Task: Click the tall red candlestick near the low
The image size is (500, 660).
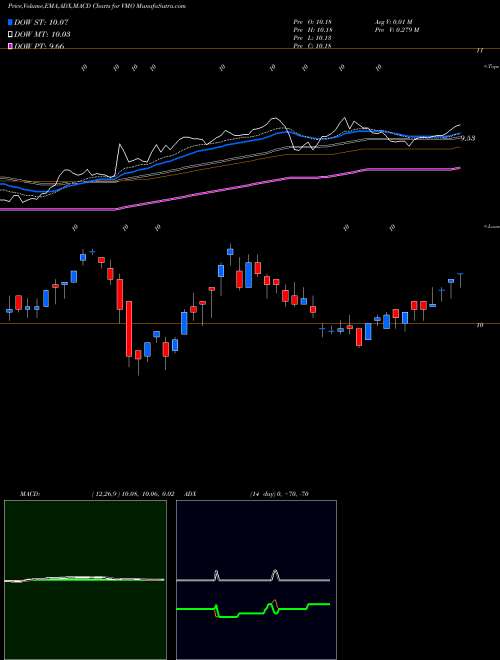Action: [x=129, y=329]
